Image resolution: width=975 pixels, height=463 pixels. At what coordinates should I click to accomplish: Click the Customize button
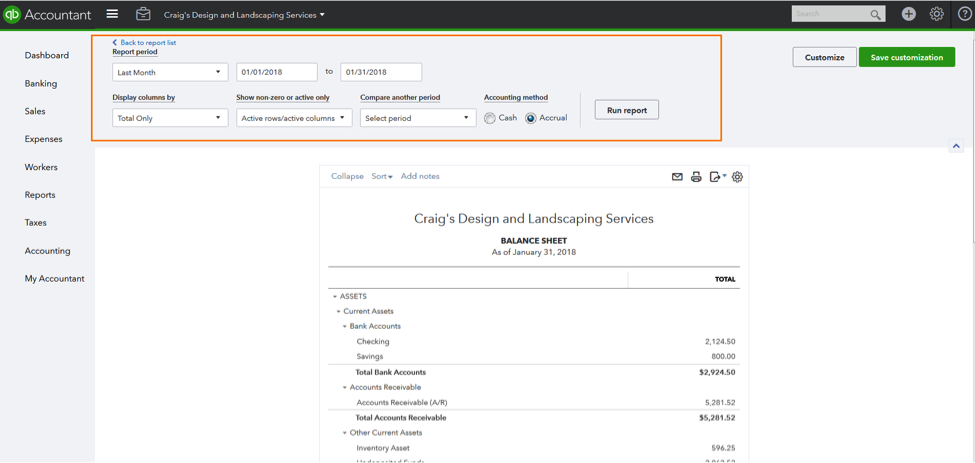[825, 57]
